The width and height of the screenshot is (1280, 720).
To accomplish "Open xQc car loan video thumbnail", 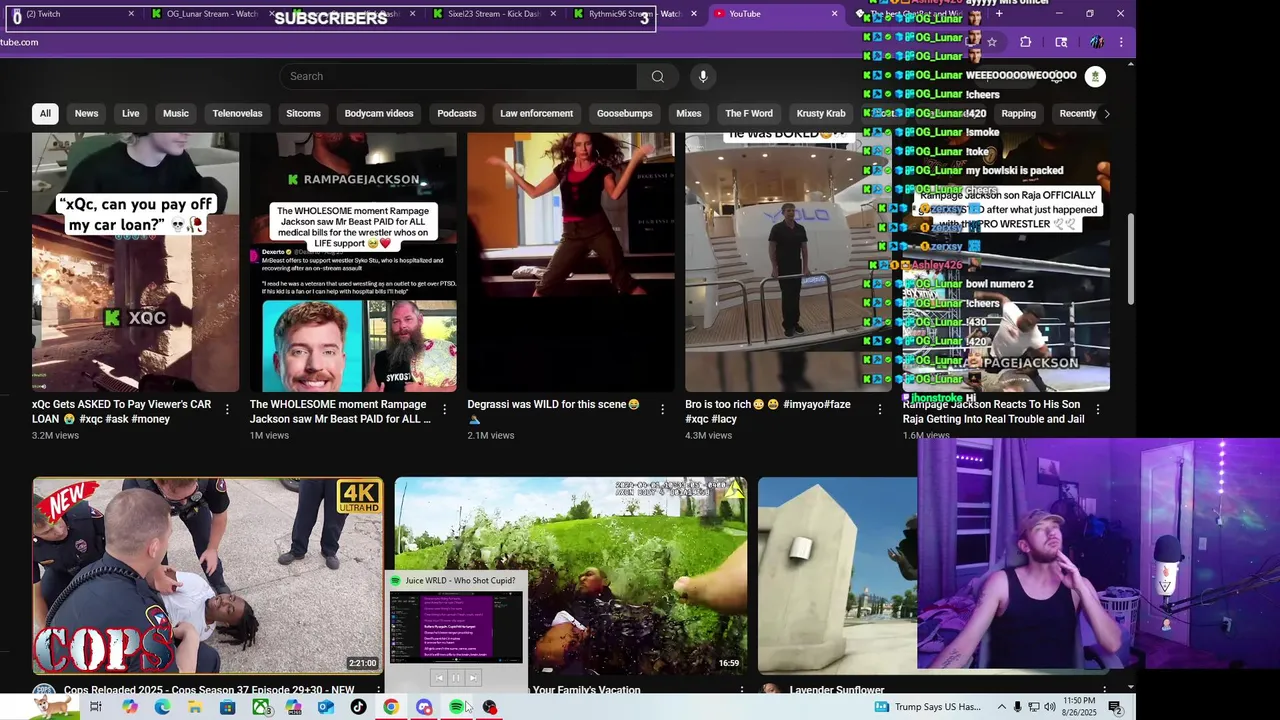I will tap(135, 262).
